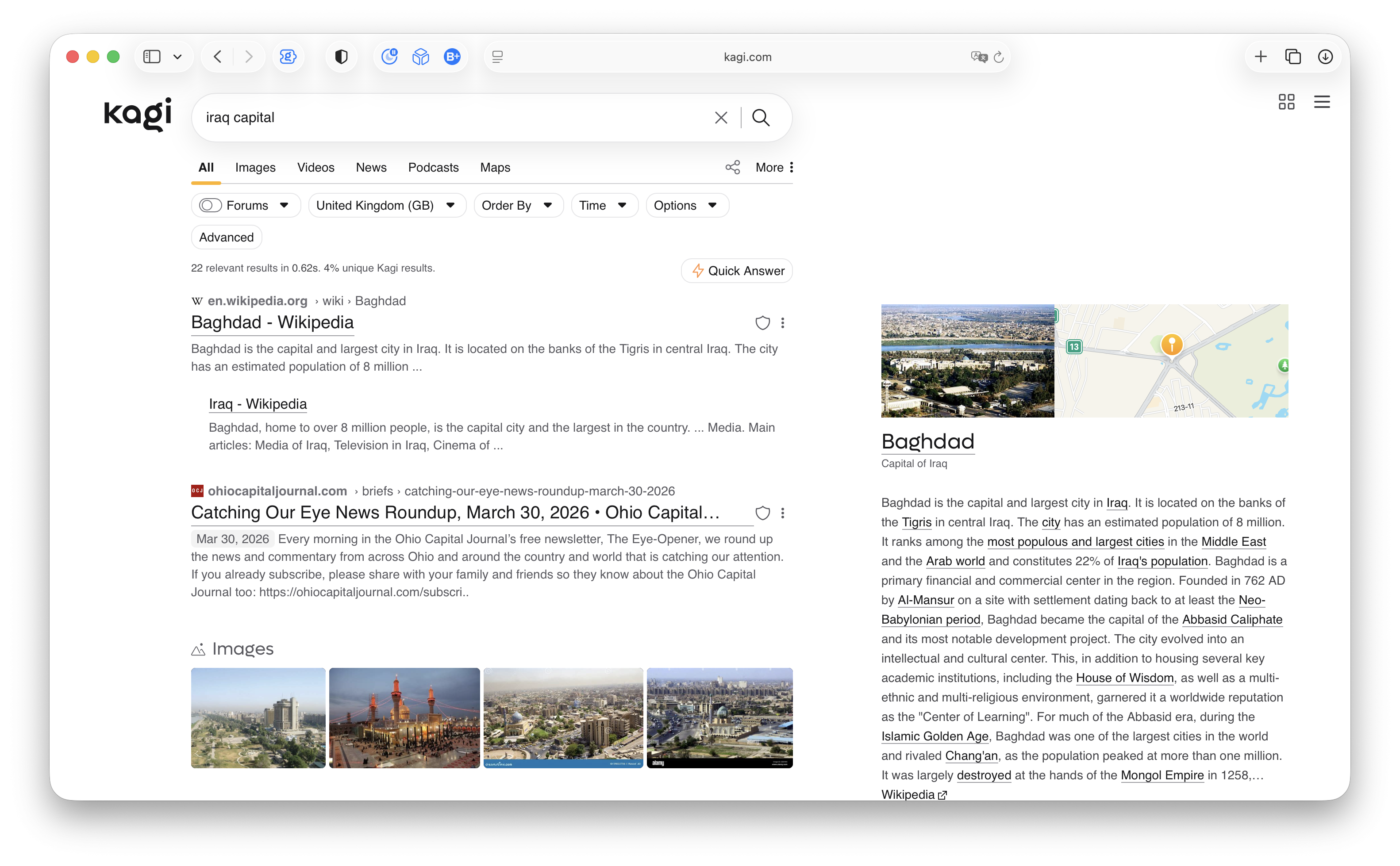Open the third aerial city image thumbnail
The image size is (1400, 866).
pos(563,718)
